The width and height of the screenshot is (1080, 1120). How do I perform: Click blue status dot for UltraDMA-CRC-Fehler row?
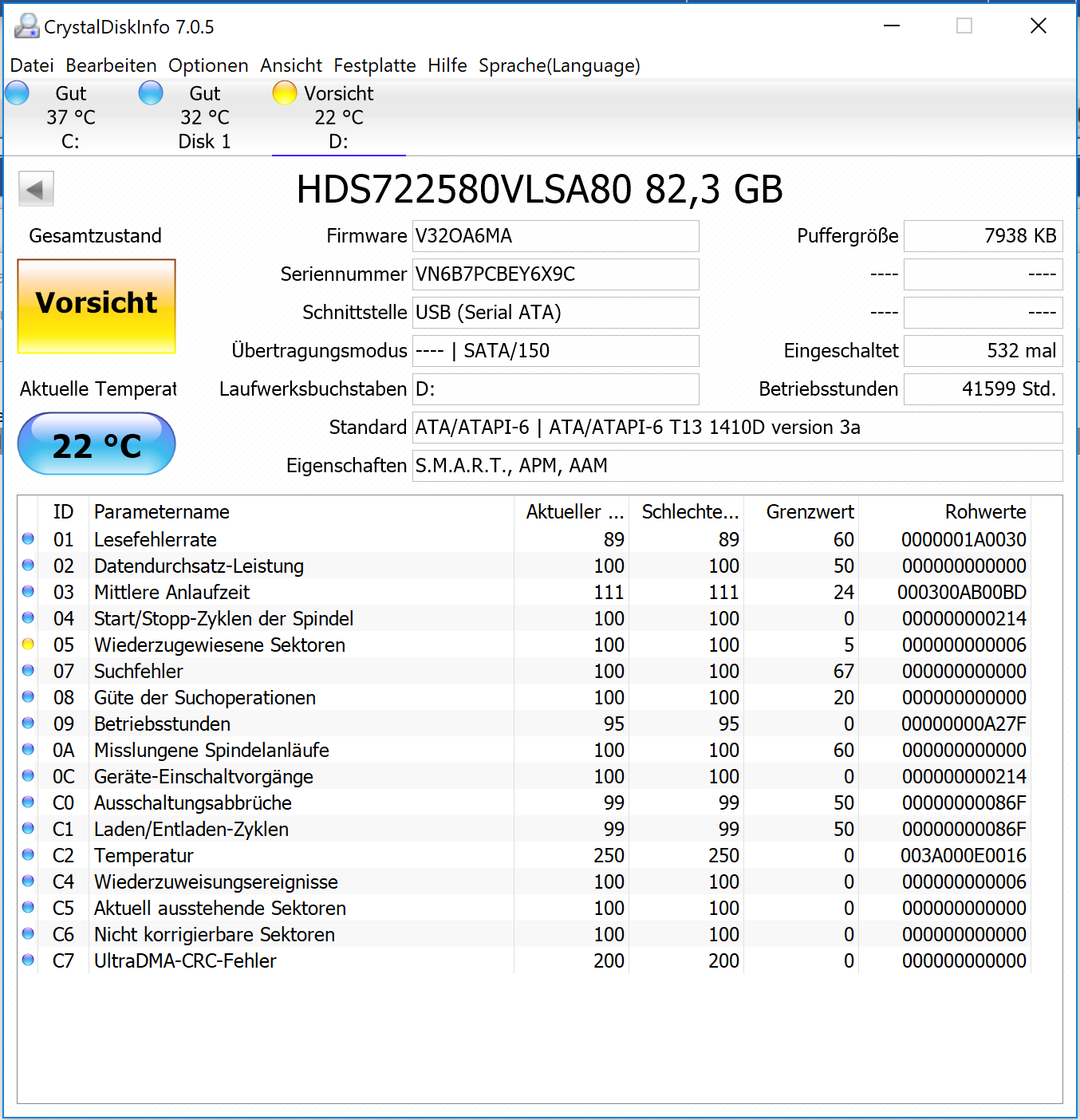(28, 960)
